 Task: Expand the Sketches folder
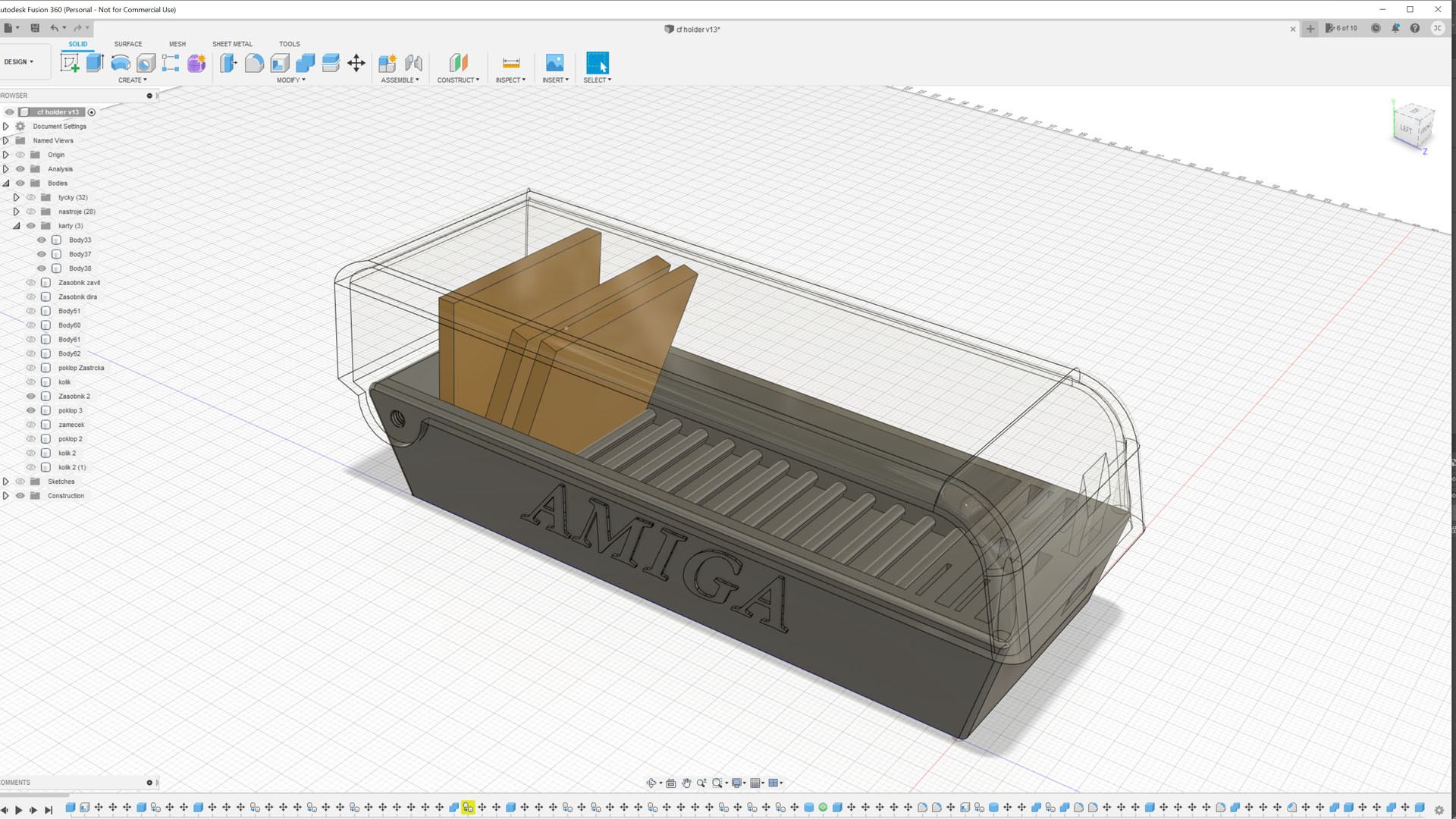6,482
